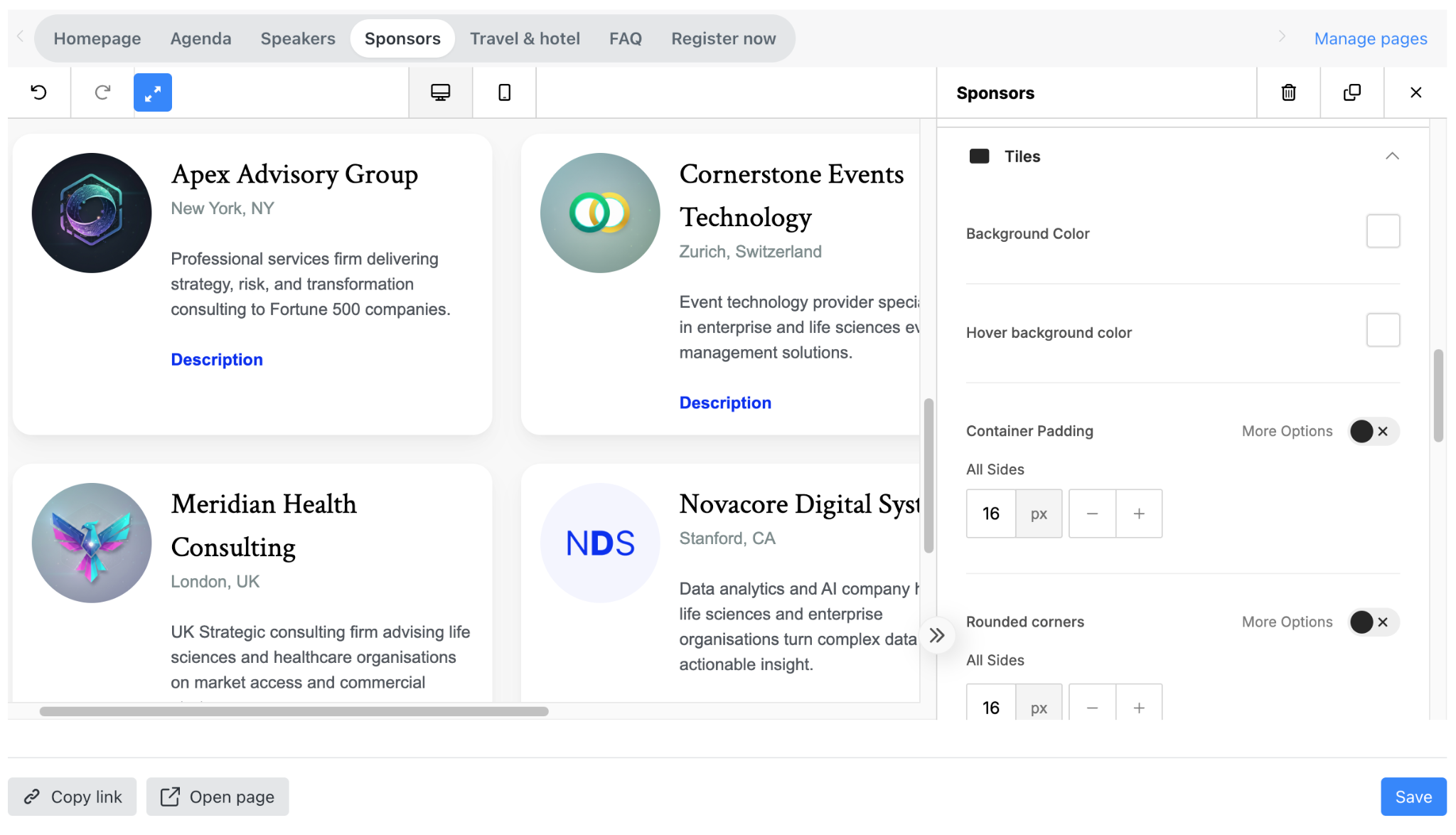Open Cornerstone Events Technology Description link

725,403
